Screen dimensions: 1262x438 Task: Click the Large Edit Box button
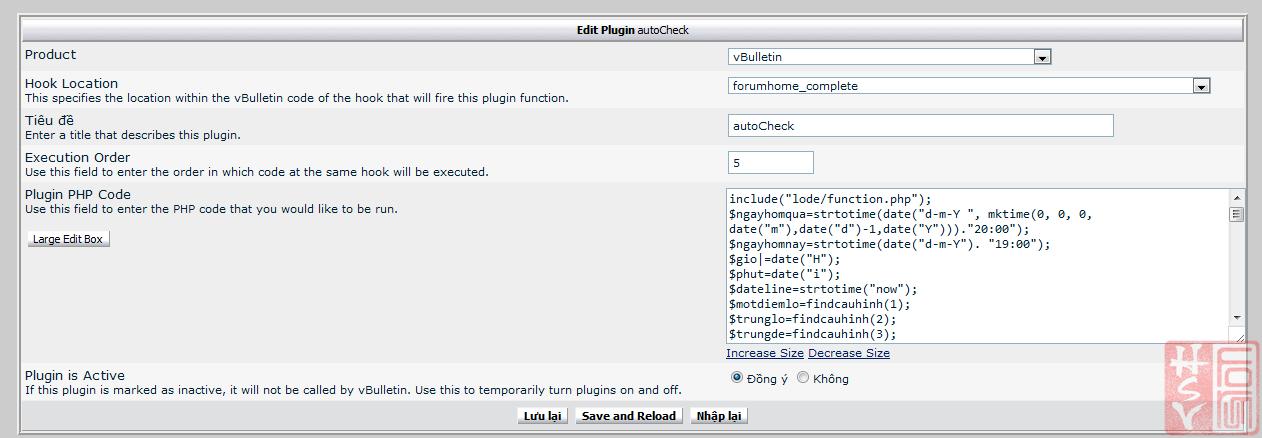[x=68, y=239]
